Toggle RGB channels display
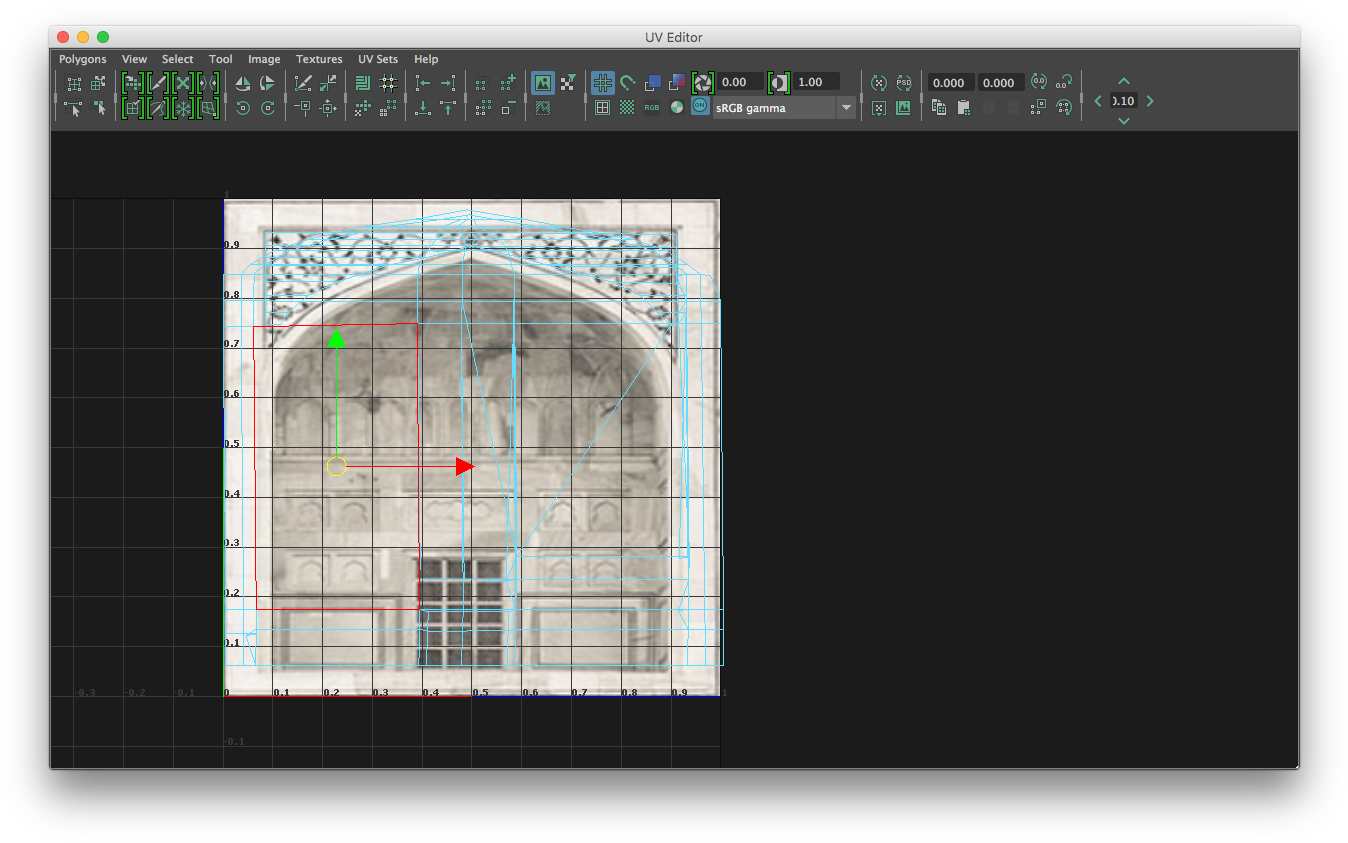The height and width of the screenshot is (843, 1348). click(x=652, y=108)
